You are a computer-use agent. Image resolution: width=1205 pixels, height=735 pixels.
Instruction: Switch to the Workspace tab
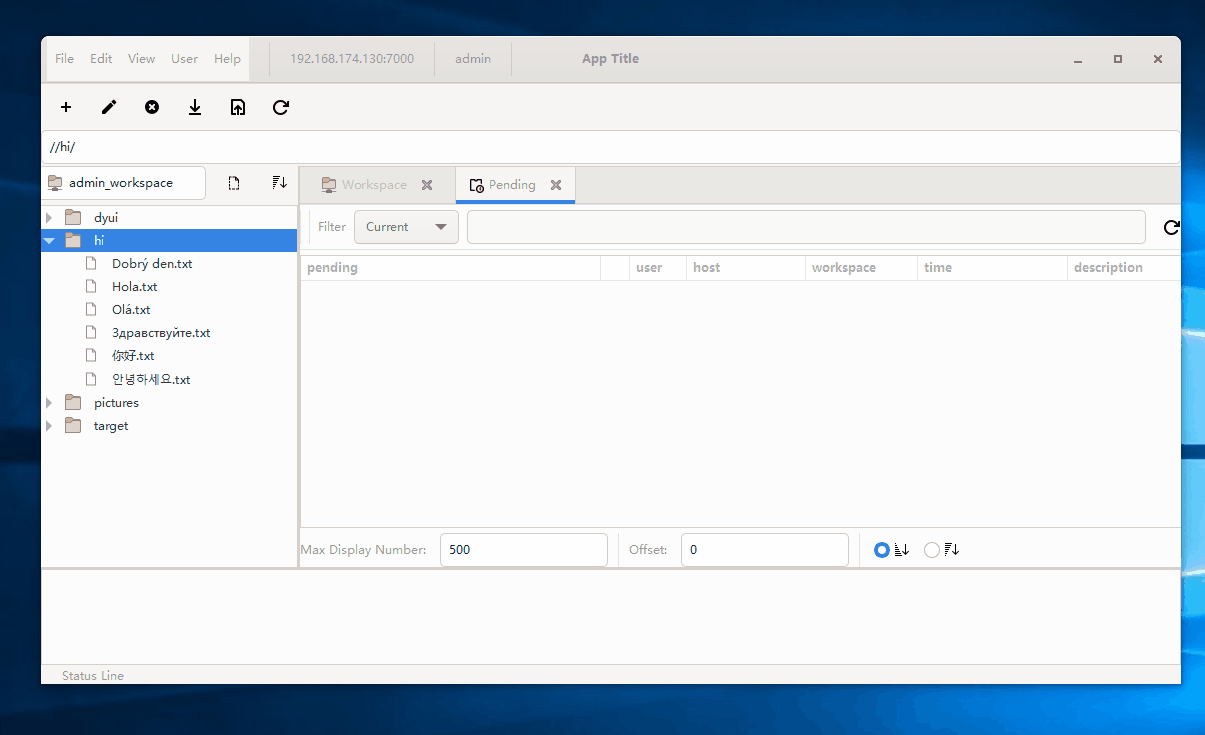pos(375,184)
